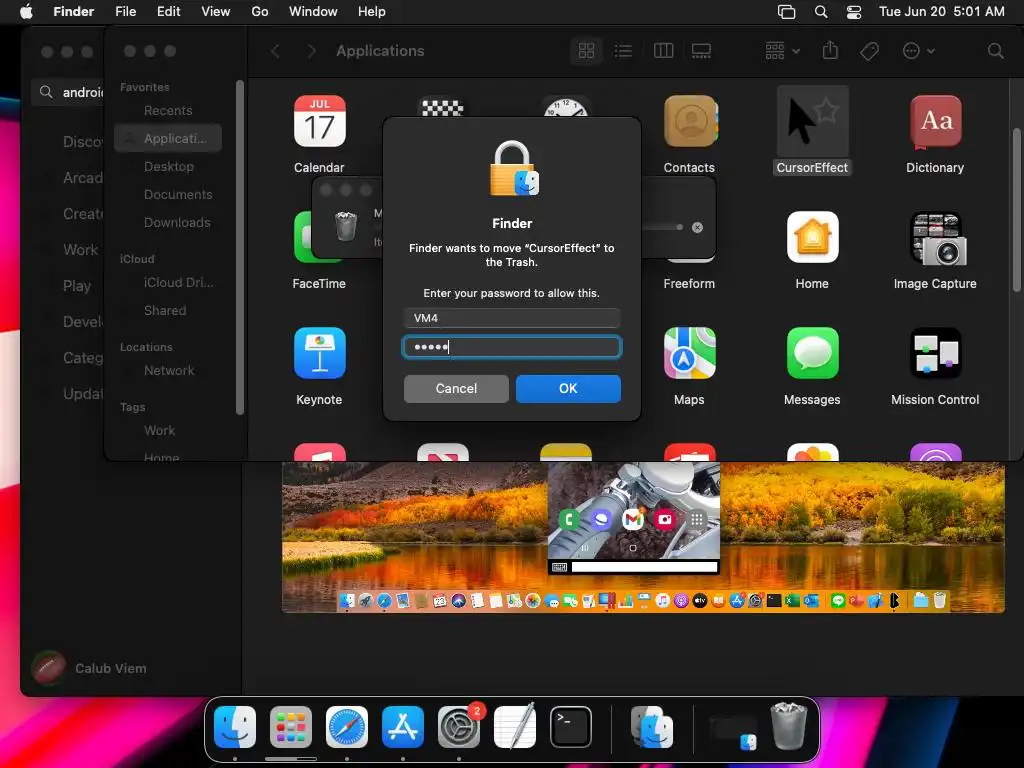Go back in Finder navigation
Screen dimensions: 1024x768
276,51
